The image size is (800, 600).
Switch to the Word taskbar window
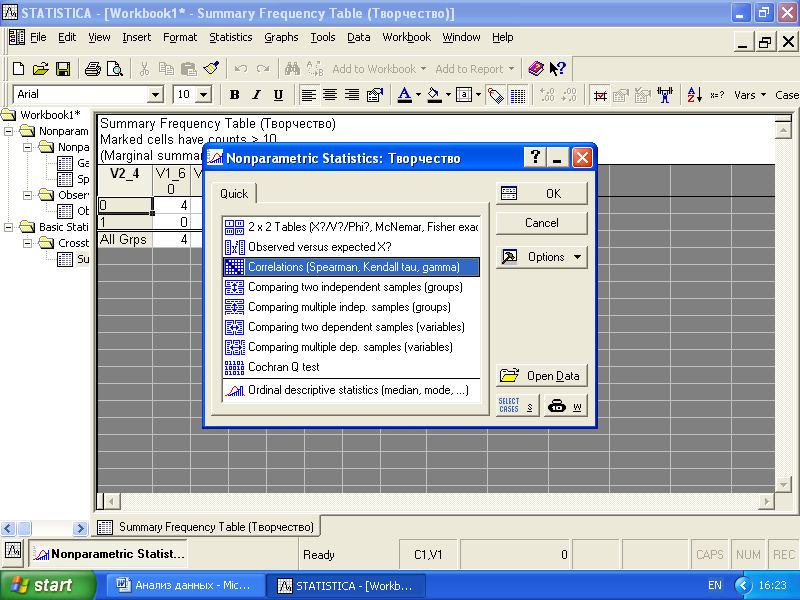185,585
